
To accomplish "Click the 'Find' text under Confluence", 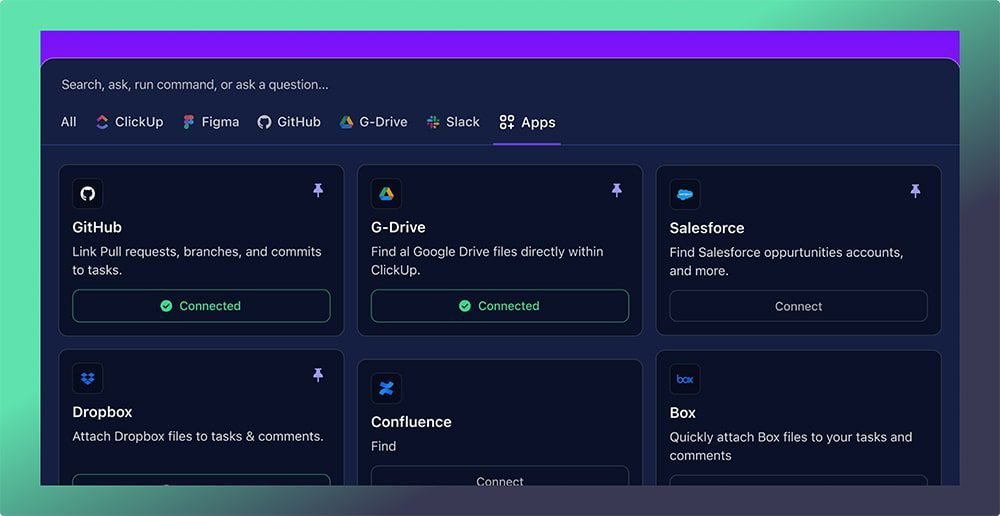I will pyautogui.click(x=383, y=446).
